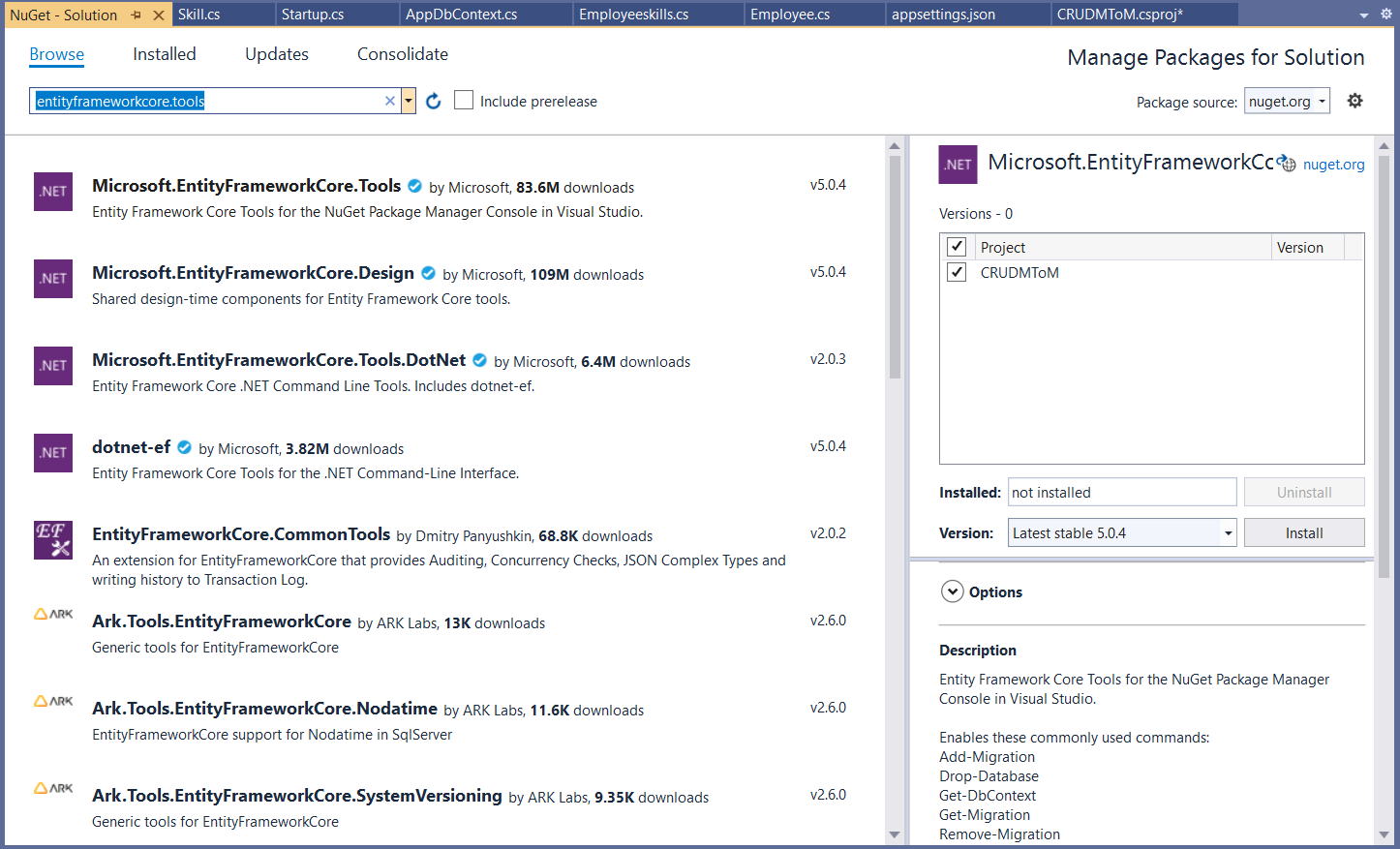The width and height of the screenshot is (1400, 849).
Task: Click the details pane scrollbar thumb
Action: tap(1384, 368)
